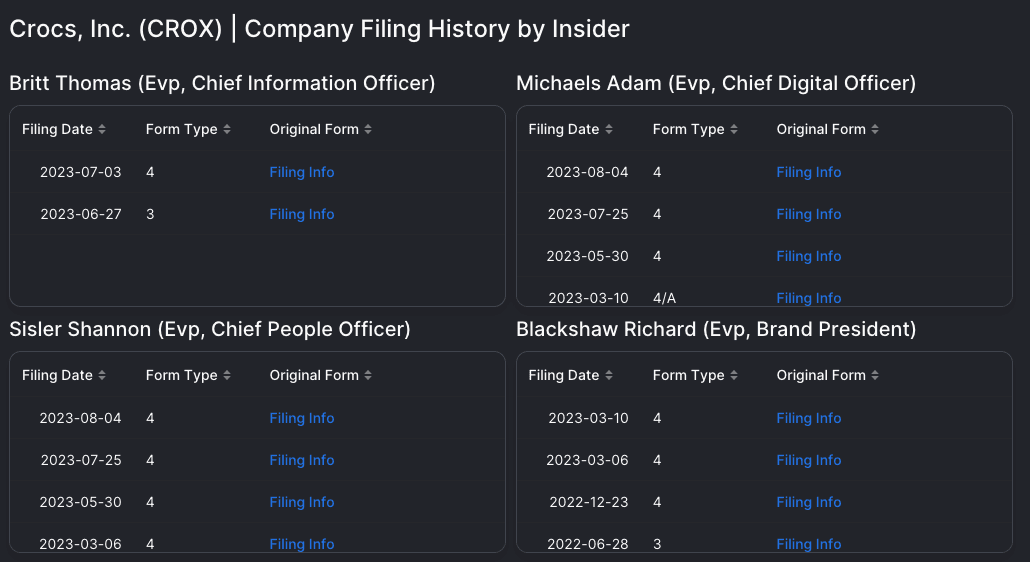
Task: Sort Sisler Shannon table by Filing Date icon
Action: pyautogui.click(x=102, y=376)
